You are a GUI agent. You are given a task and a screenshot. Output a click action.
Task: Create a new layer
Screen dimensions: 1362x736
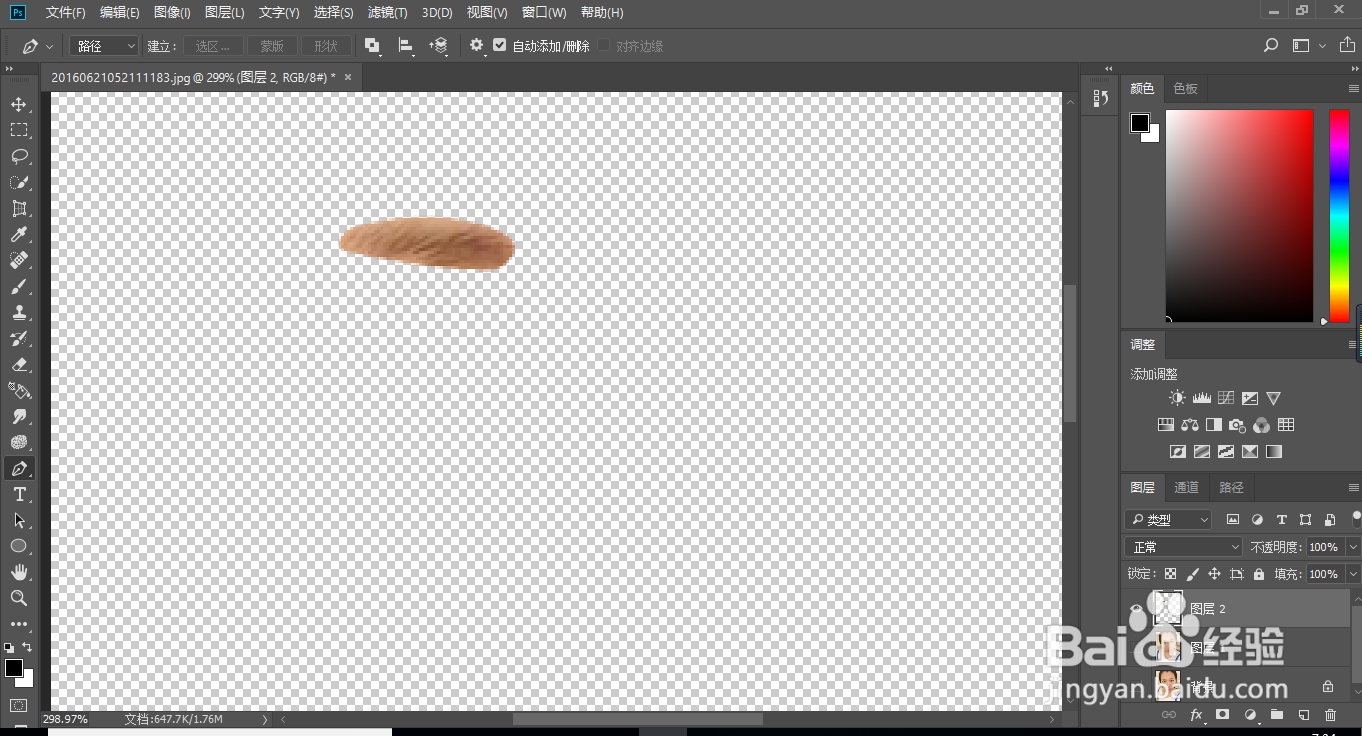tap(1303, 715)
